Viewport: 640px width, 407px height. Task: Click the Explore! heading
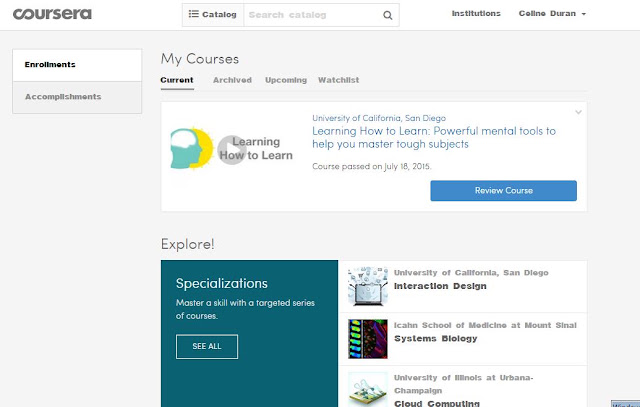click(187, 245)
